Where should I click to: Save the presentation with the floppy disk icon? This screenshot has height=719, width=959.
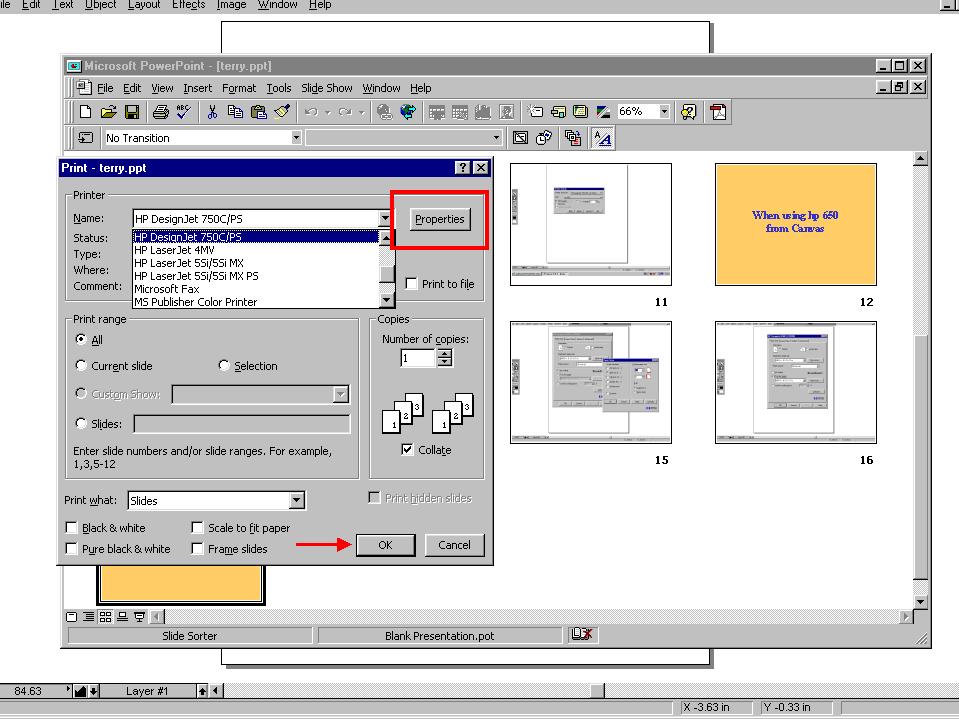tap(131, 112)
